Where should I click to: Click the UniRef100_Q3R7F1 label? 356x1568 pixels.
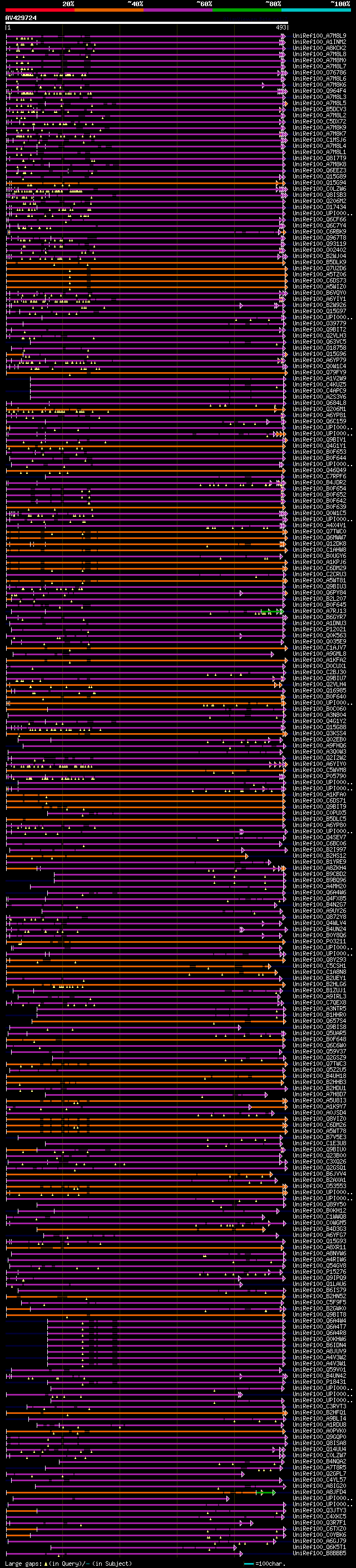(x=319, y=1523)
